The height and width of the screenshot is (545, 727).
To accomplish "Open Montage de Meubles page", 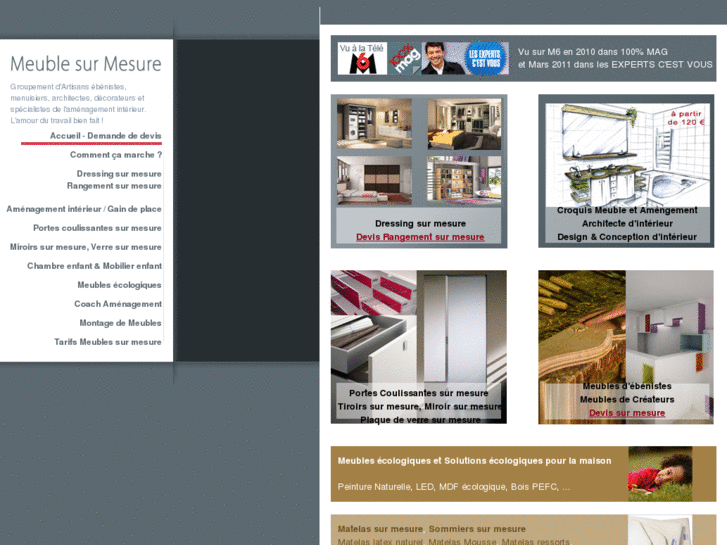I will (121, 323).
